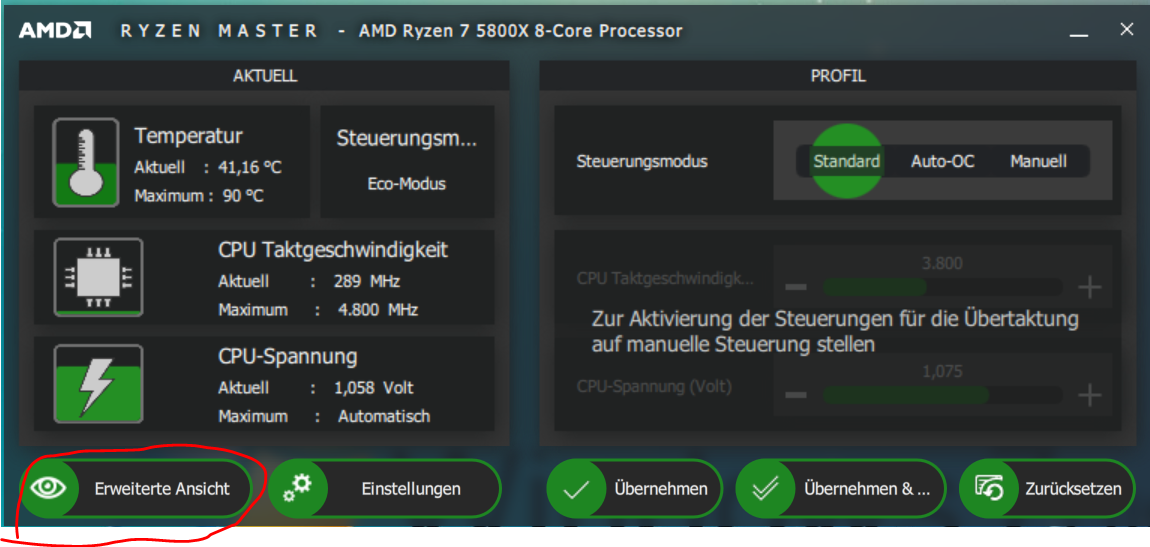
Task: Click the current clock value 289 MHz
Action: 366,282
